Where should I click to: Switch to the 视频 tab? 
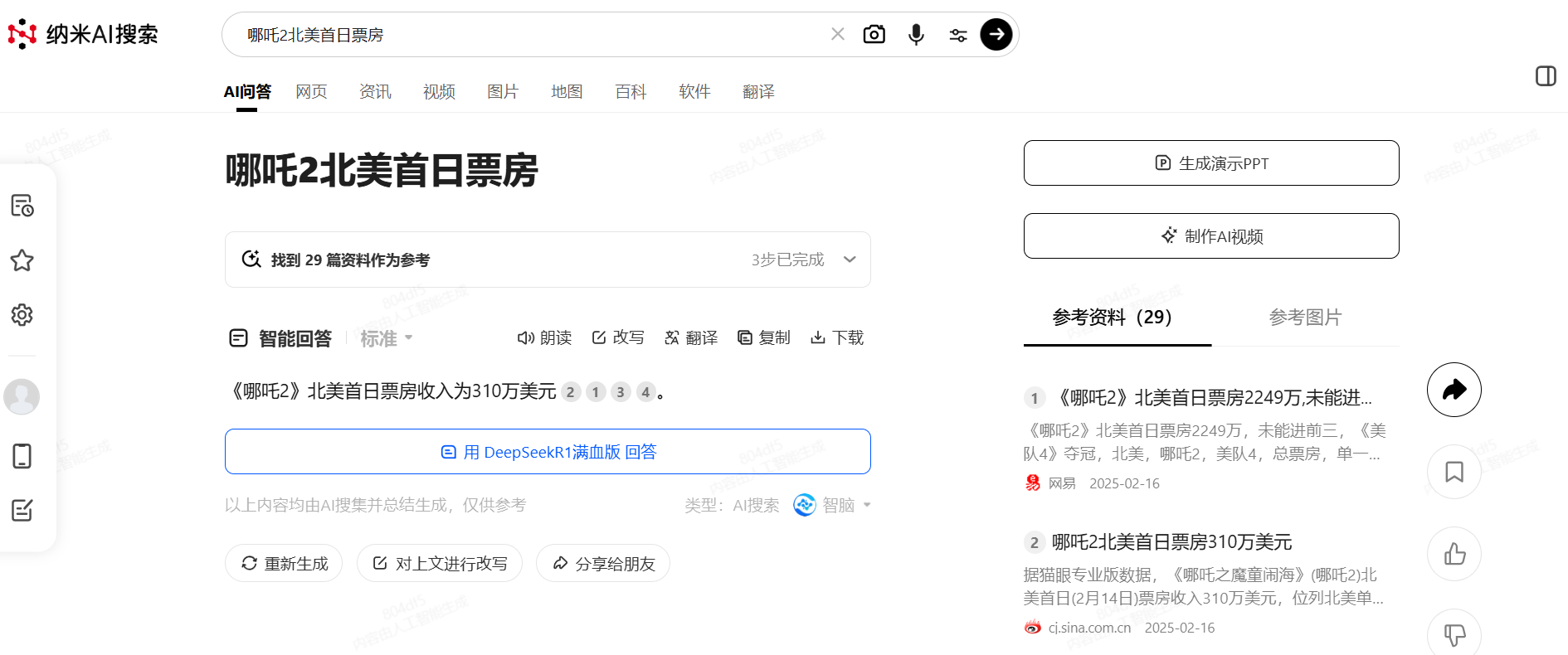(x=439, y=91)
